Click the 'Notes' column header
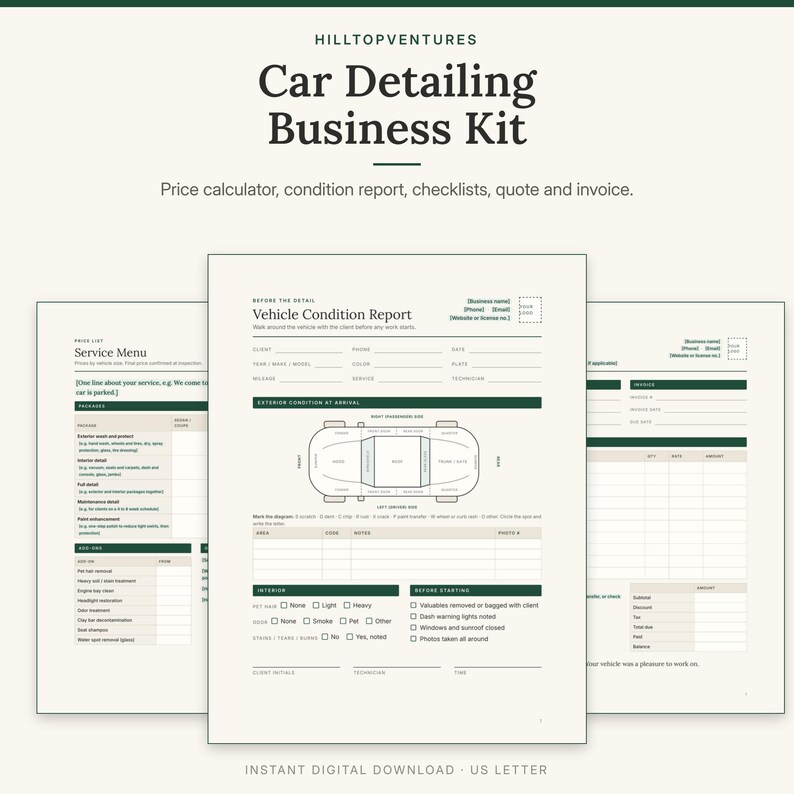The image size is (794, 794). (423, 533)
